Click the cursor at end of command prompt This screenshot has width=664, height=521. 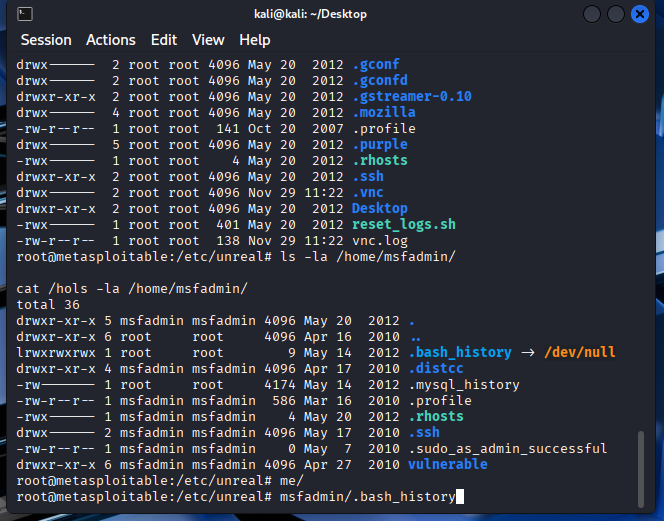tap(460, 497)
